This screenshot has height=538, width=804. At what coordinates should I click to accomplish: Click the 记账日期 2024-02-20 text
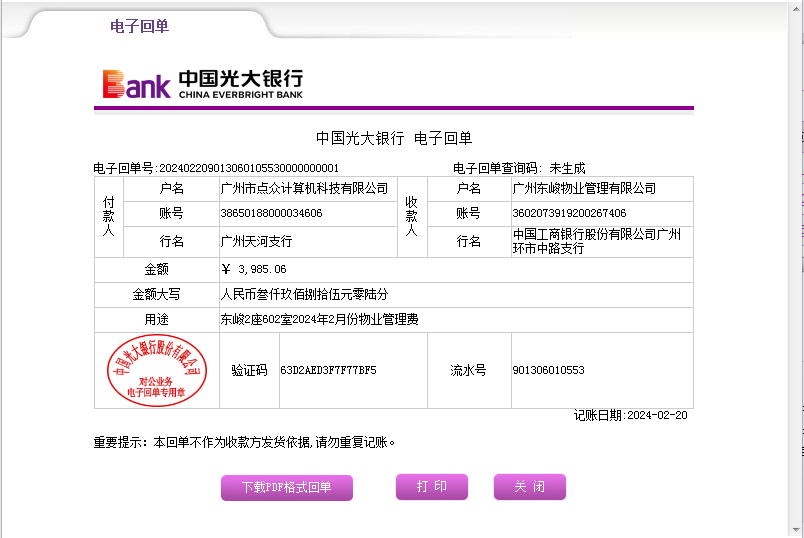[630, 415]
